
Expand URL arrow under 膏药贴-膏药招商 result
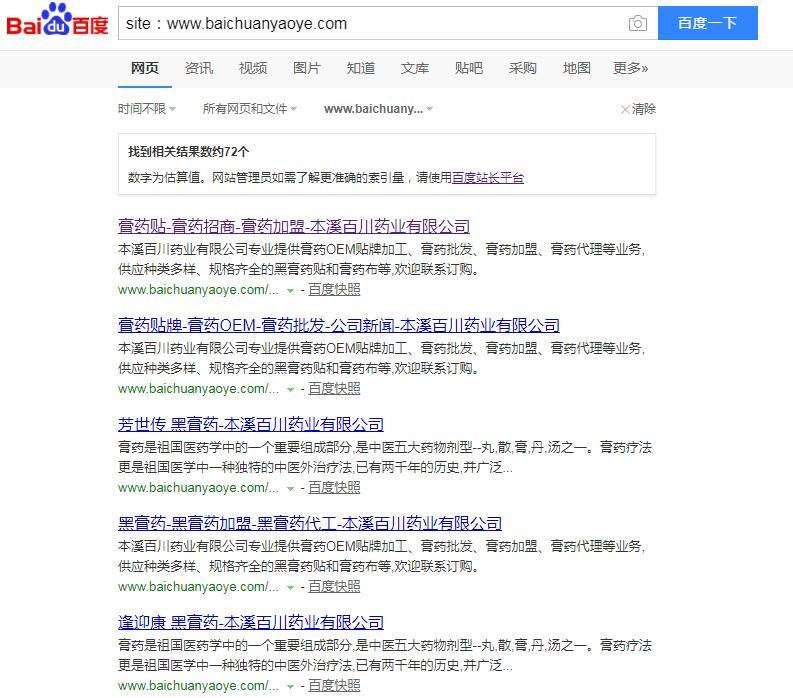(290, 291)
